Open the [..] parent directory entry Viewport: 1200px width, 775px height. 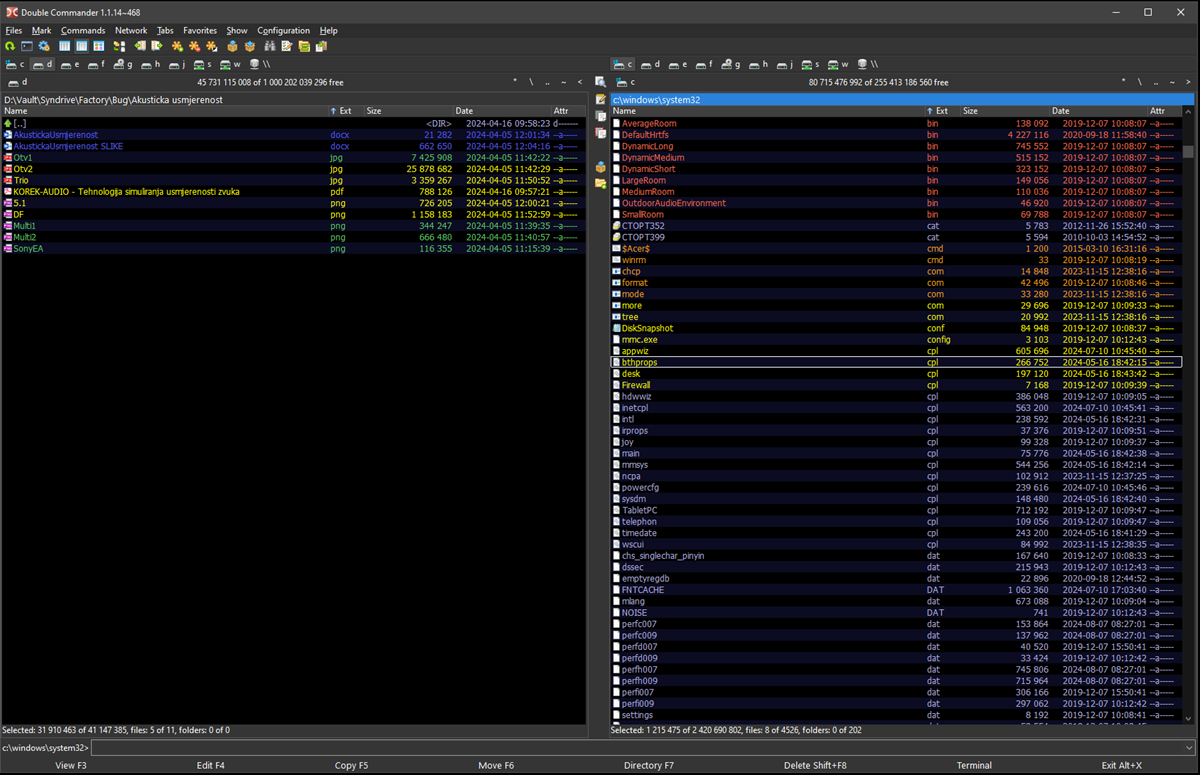coord(293,123)
